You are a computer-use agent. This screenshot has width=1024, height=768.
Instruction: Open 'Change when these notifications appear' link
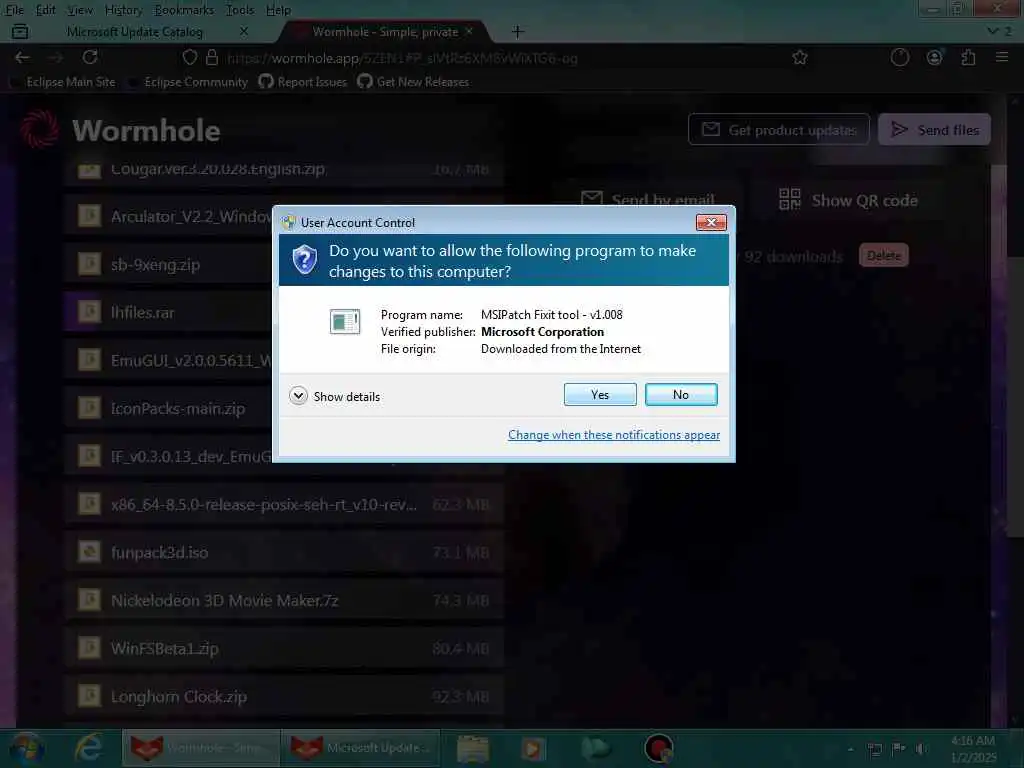coord(614,435)
